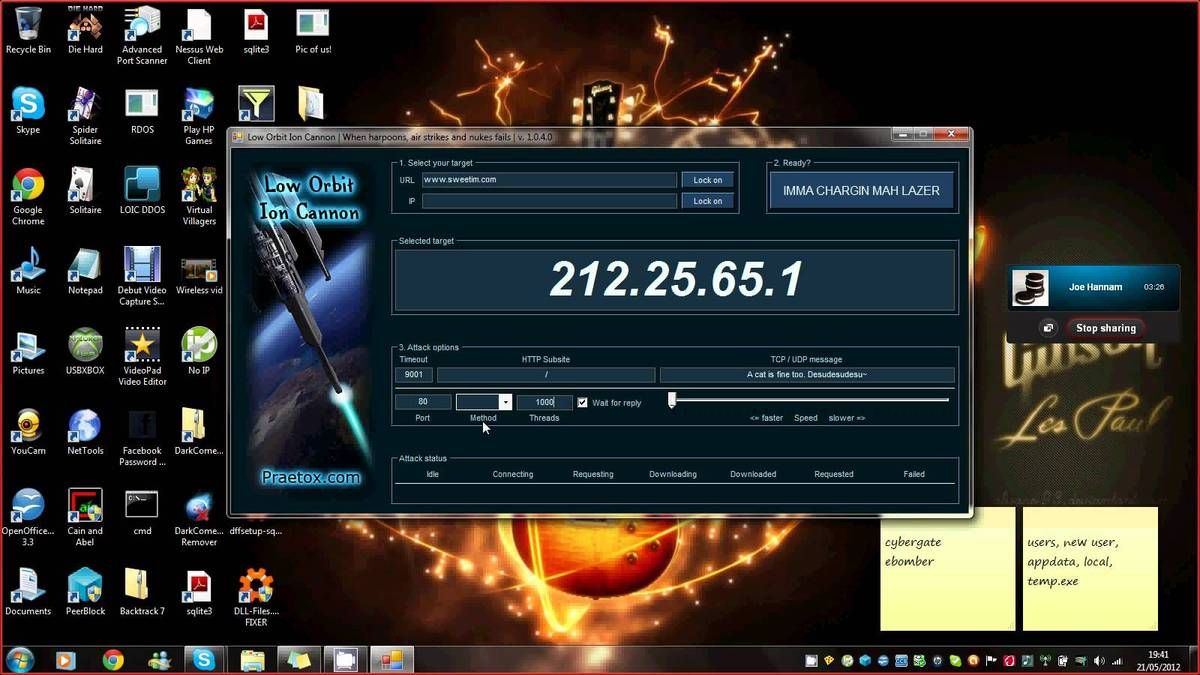This screenshot has width=1200, height=675.
Task: Open the Backtrack 7 folder icon
Action: tap(142, 591)
